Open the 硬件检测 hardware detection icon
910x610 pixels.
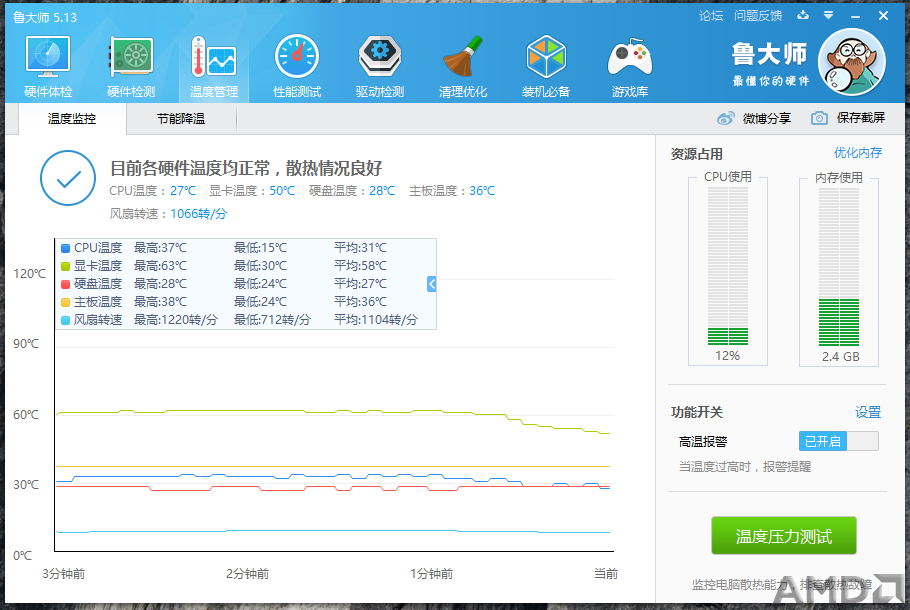131,66
